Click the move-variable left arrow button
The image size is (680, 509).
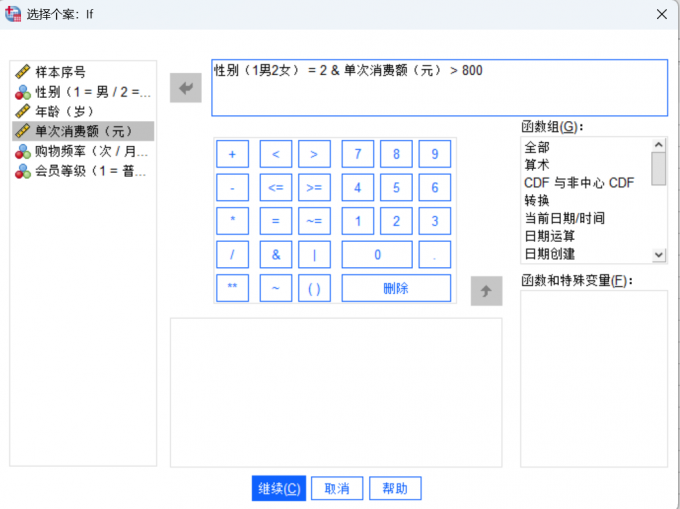click(x=186, y=88)
